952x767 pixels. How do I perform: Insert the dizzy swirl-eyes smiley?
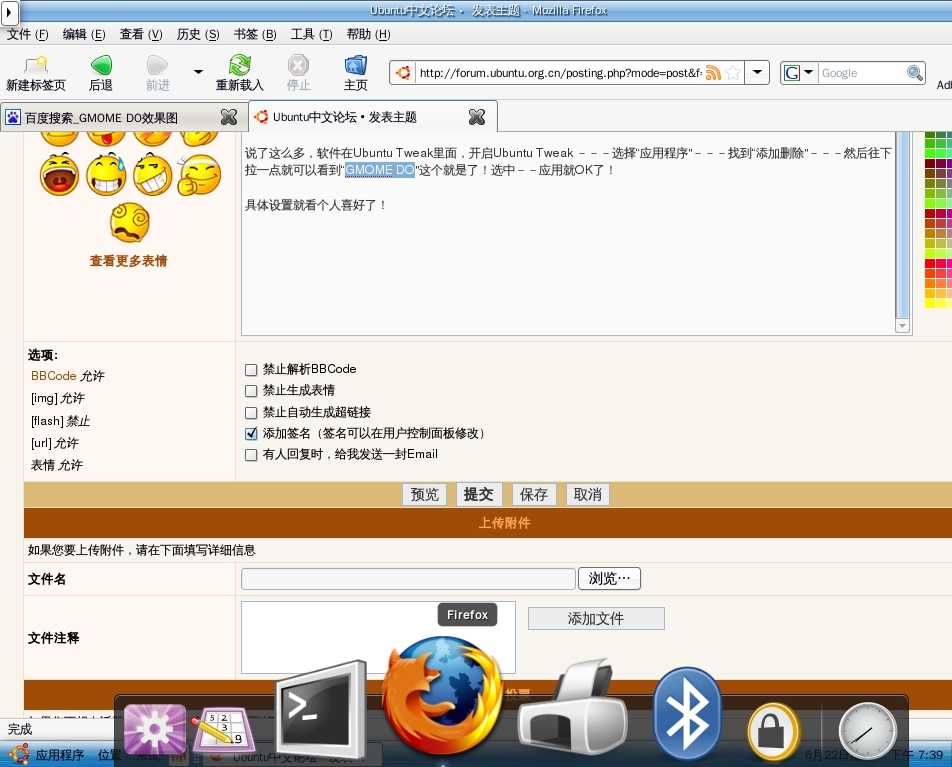[x=130, y=222]
